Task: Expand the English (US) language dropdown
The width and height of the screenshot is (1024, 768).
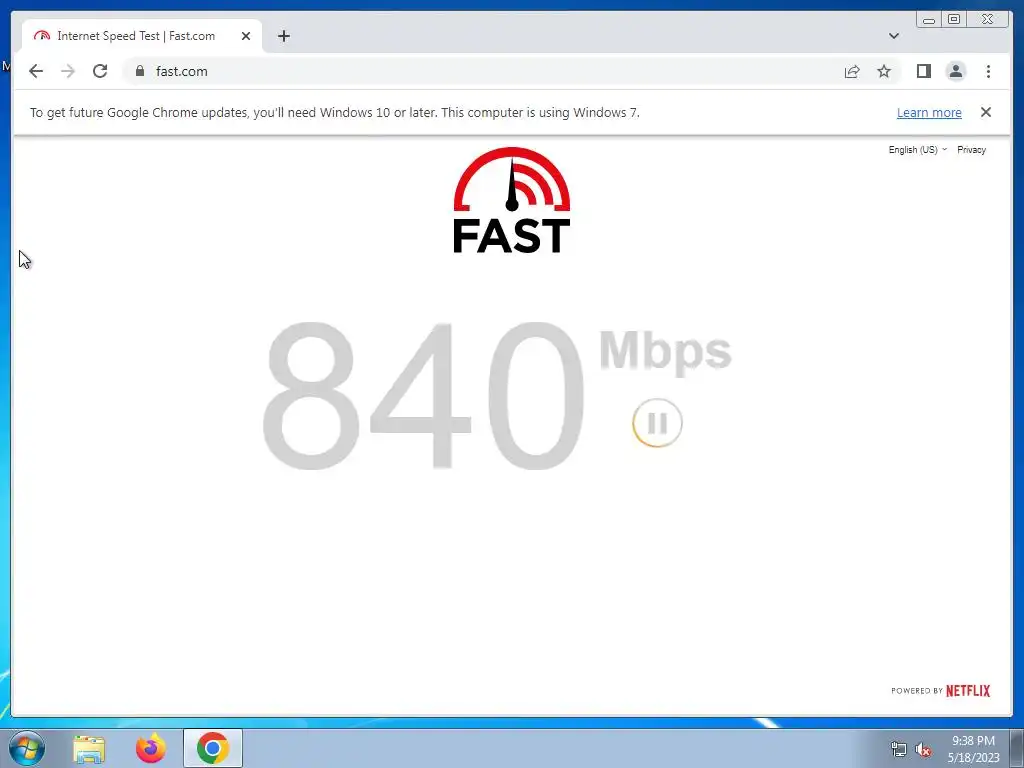Action: pyautogui.click(x=917, y=150)
